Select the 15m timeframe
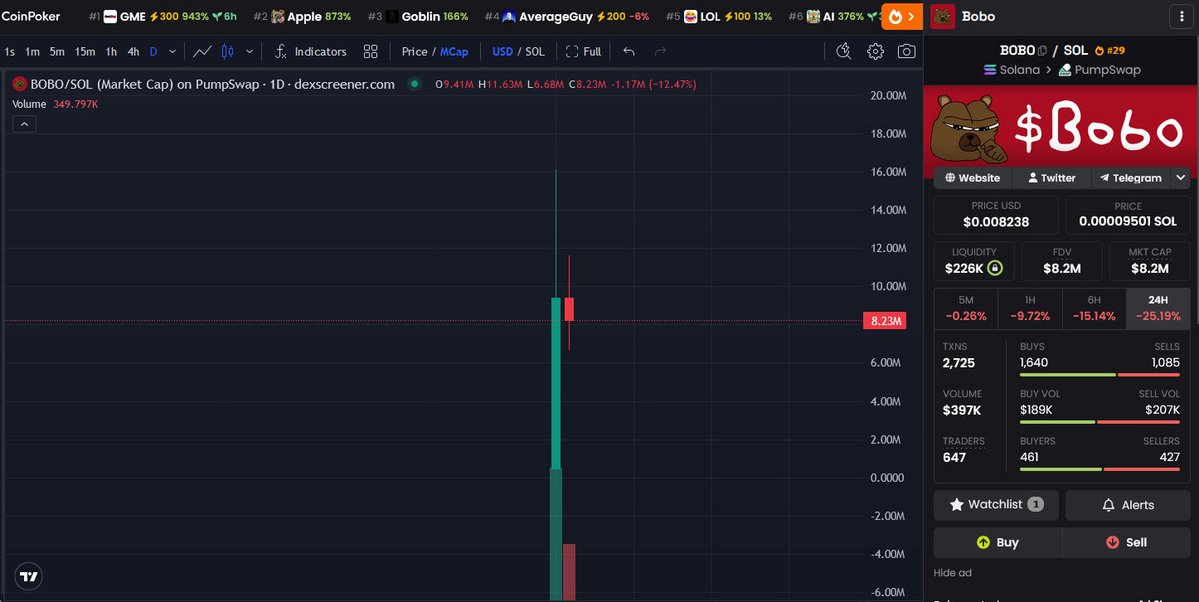Screen dimensions: 1199x602 [x=85, y=51]
